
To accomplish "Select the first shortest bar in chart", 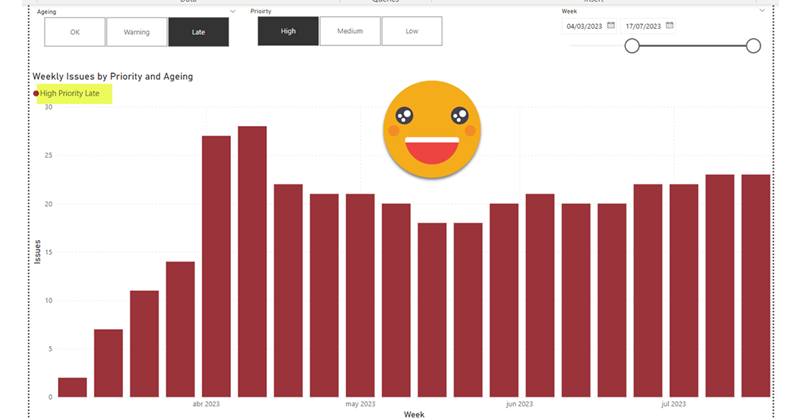I will point(73,386).
